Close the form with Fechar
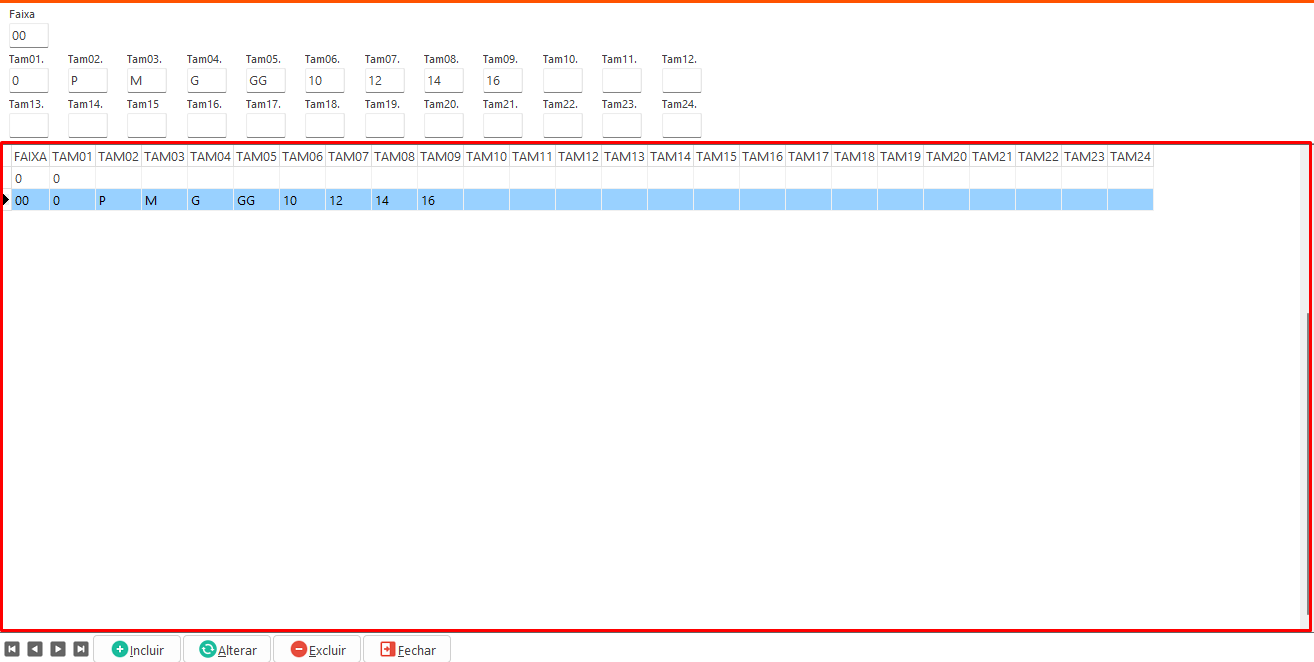1314x662 pixels. [407, 649]
